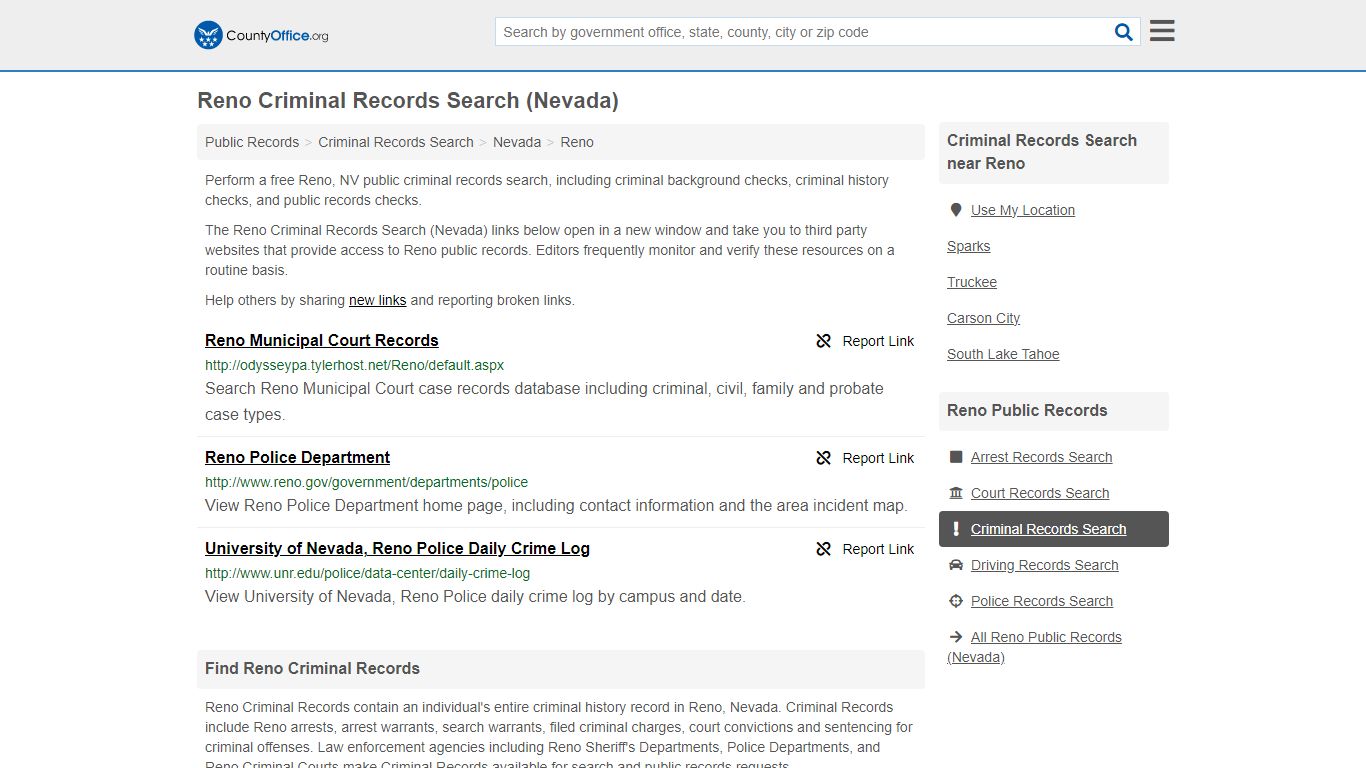Screen dimensions: 1366x768
Task: Open Reno Municipal Court Records link
Action: (322, 340)
